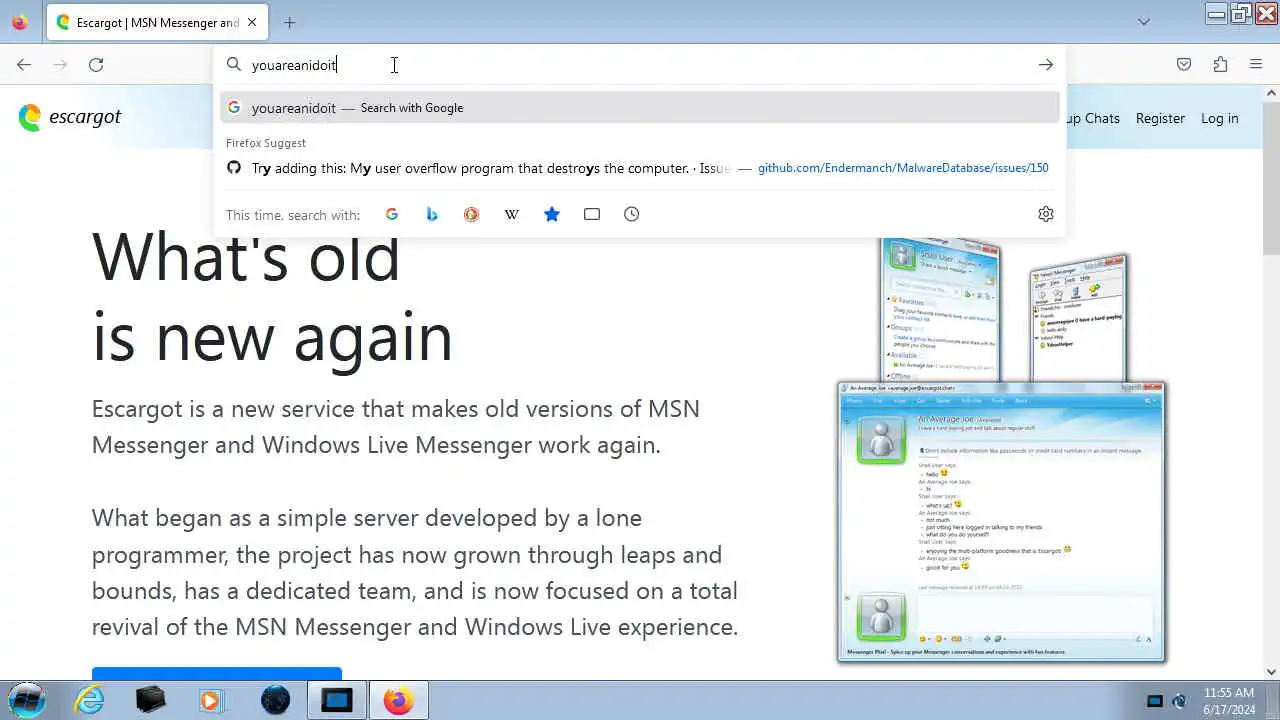
Task: Search this time in open Tabs
Action: (x=592, y=214)
